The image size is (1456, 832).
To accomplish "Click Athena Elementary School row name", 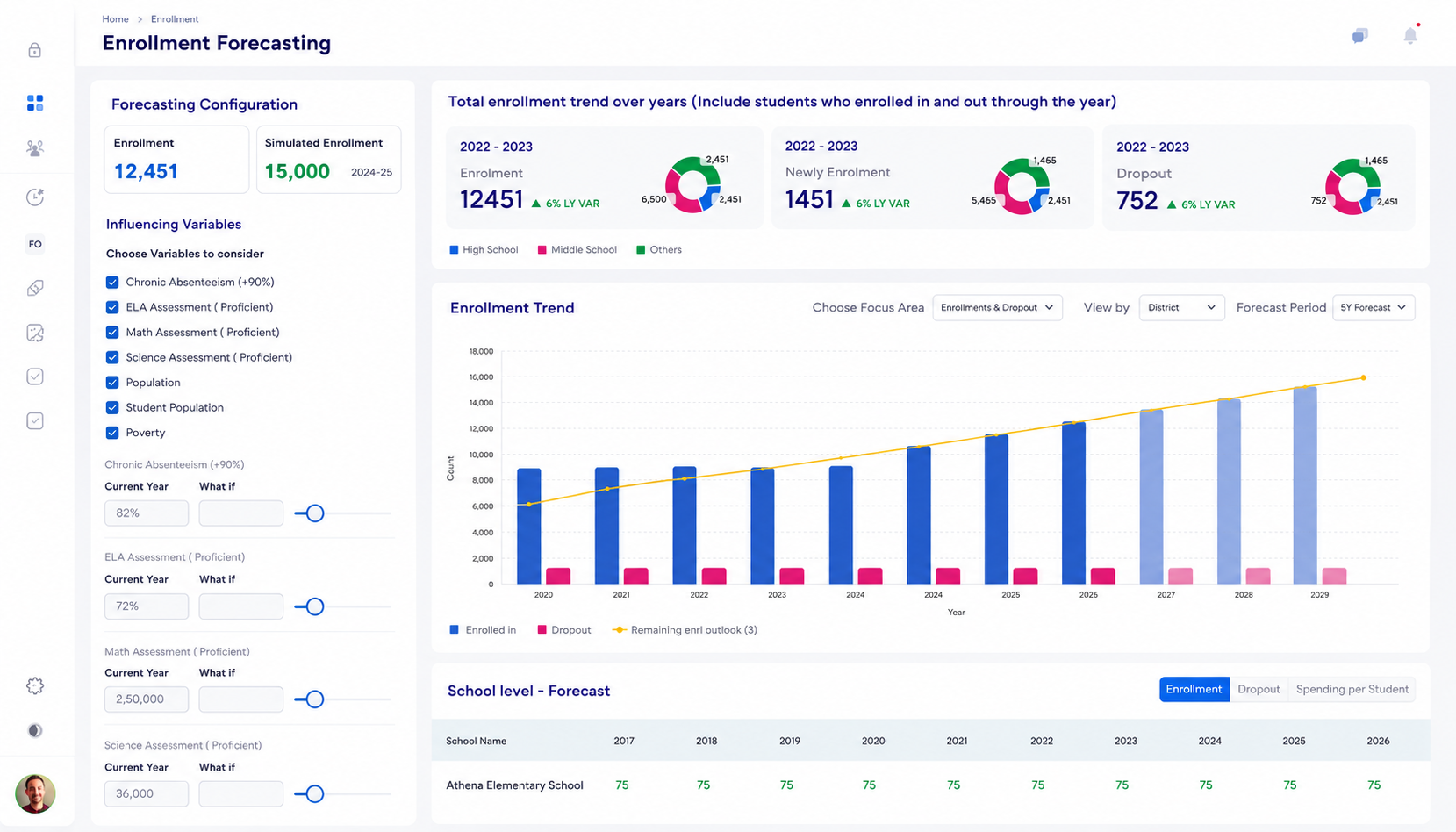I will [x=514, y=785].
